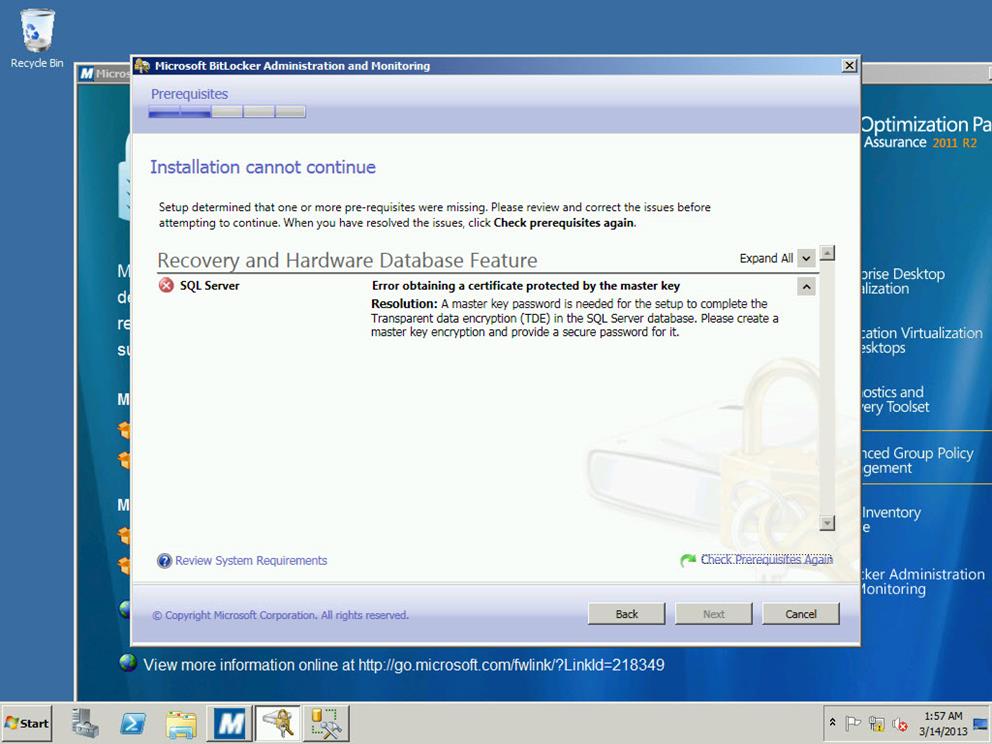
Task: Open the Start menu
Action: [26, 722]
